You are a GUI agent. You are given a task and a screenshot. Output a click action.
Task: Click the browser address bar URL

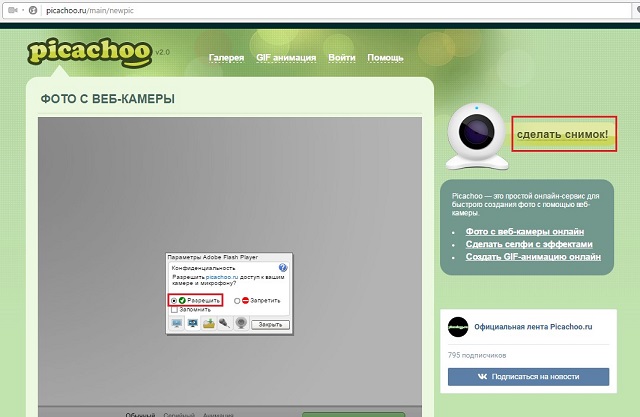(90, 11)
